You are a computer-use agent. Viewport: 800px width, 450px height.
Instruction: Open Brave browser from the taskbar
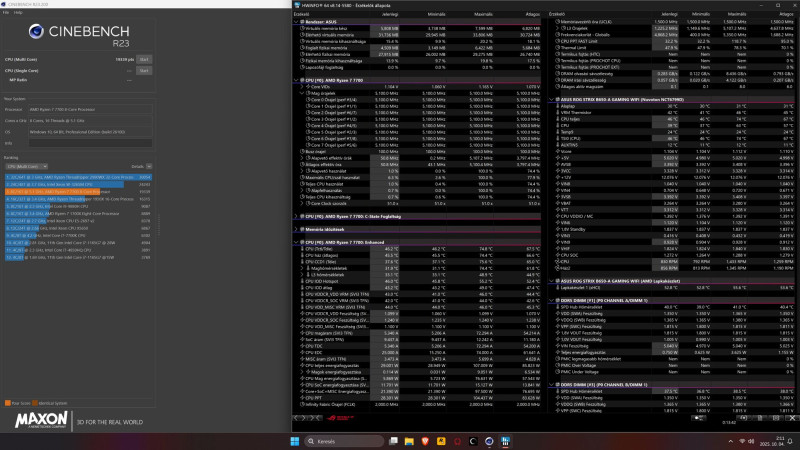[x=425, y=441]
